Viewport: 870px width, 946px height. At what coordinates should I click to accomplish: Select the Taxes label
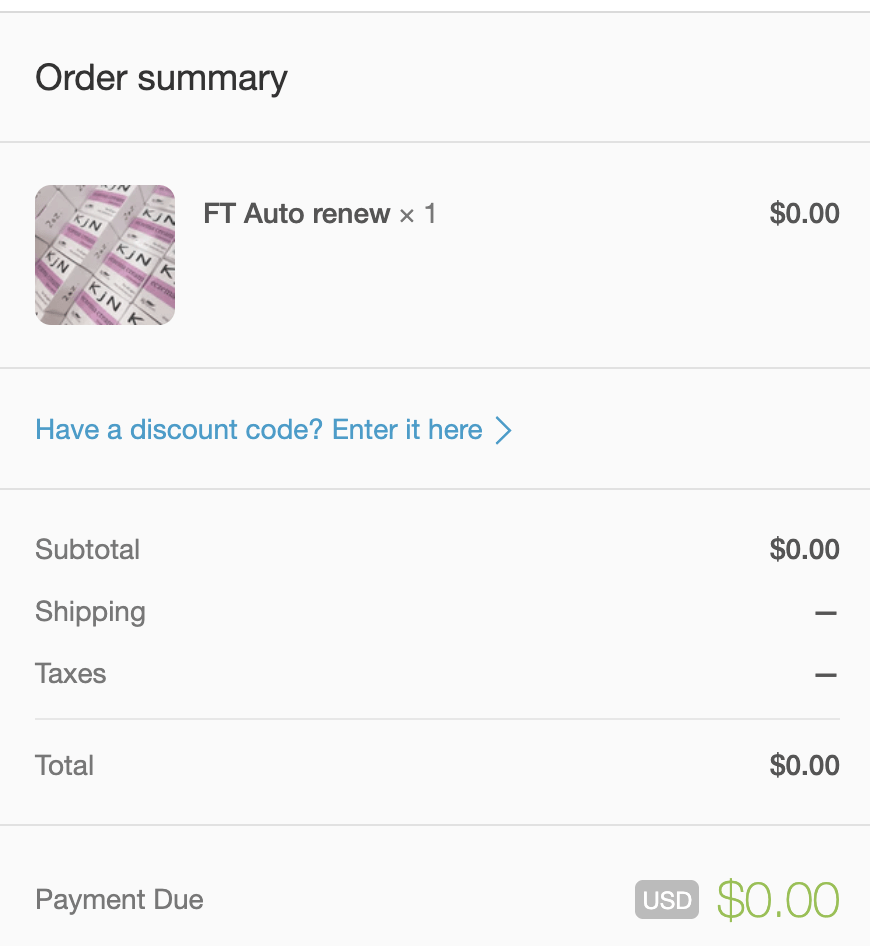click(70, 674)
